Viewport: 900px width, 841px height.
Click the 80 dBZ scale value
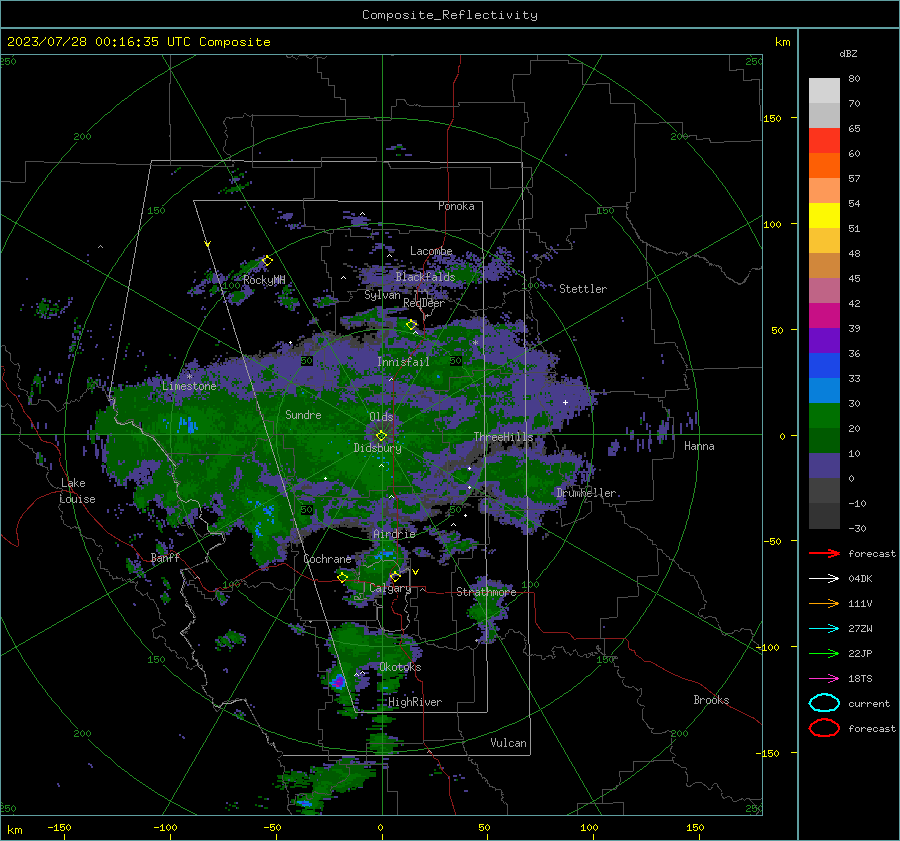point(854,79)
